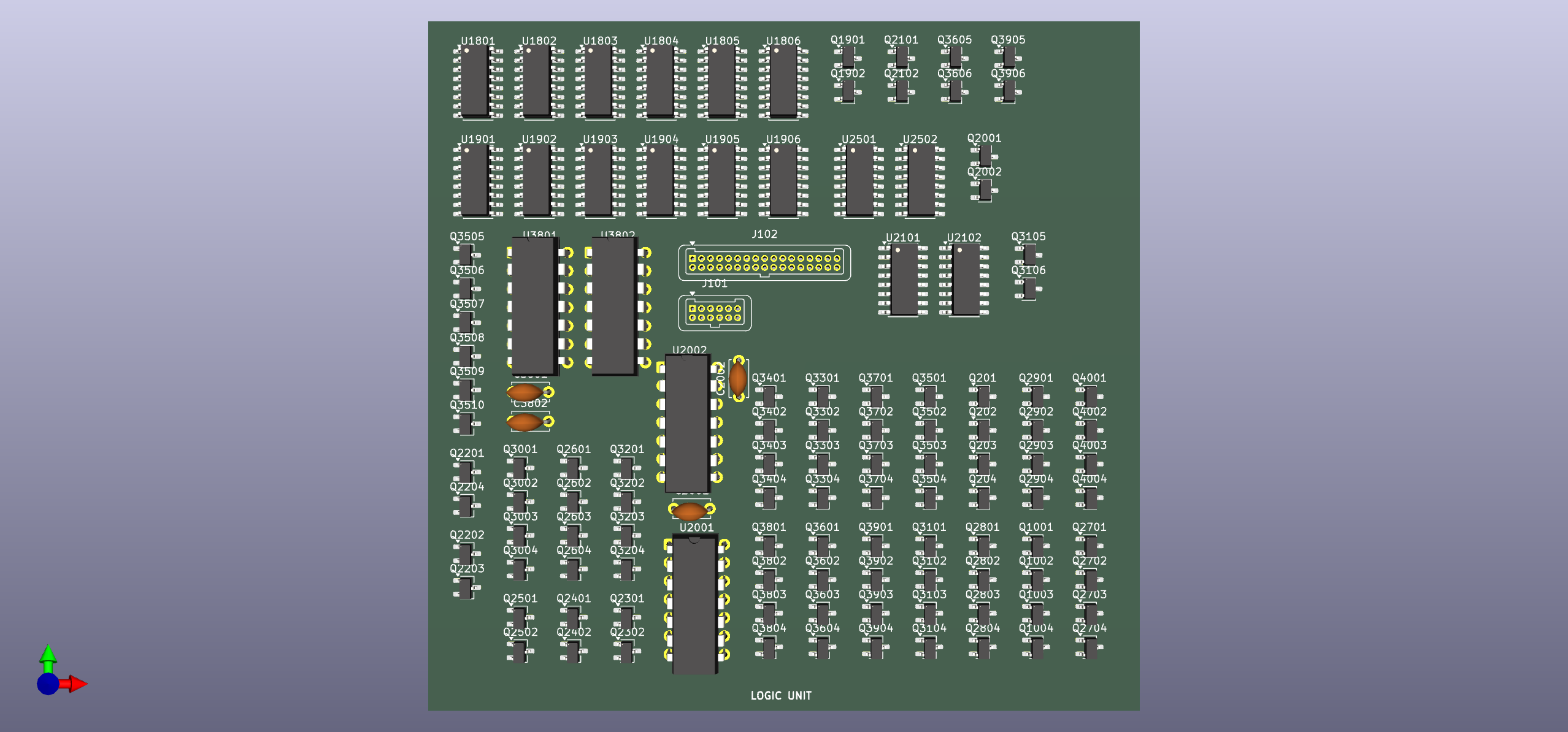Screen dimensions: 1568x732
Task: Select the Q2203 transistor
Action: coord(467,587)
